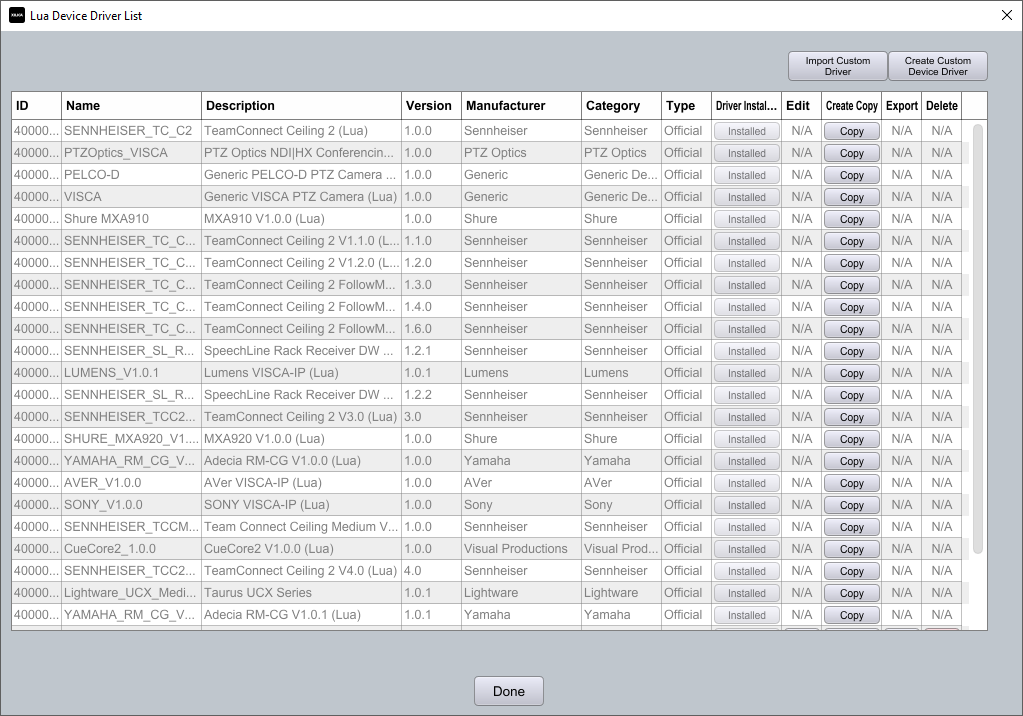The width and height of the screenshot is (1023, 716).
Task: Click the Type column header
Action: [686, 106]
